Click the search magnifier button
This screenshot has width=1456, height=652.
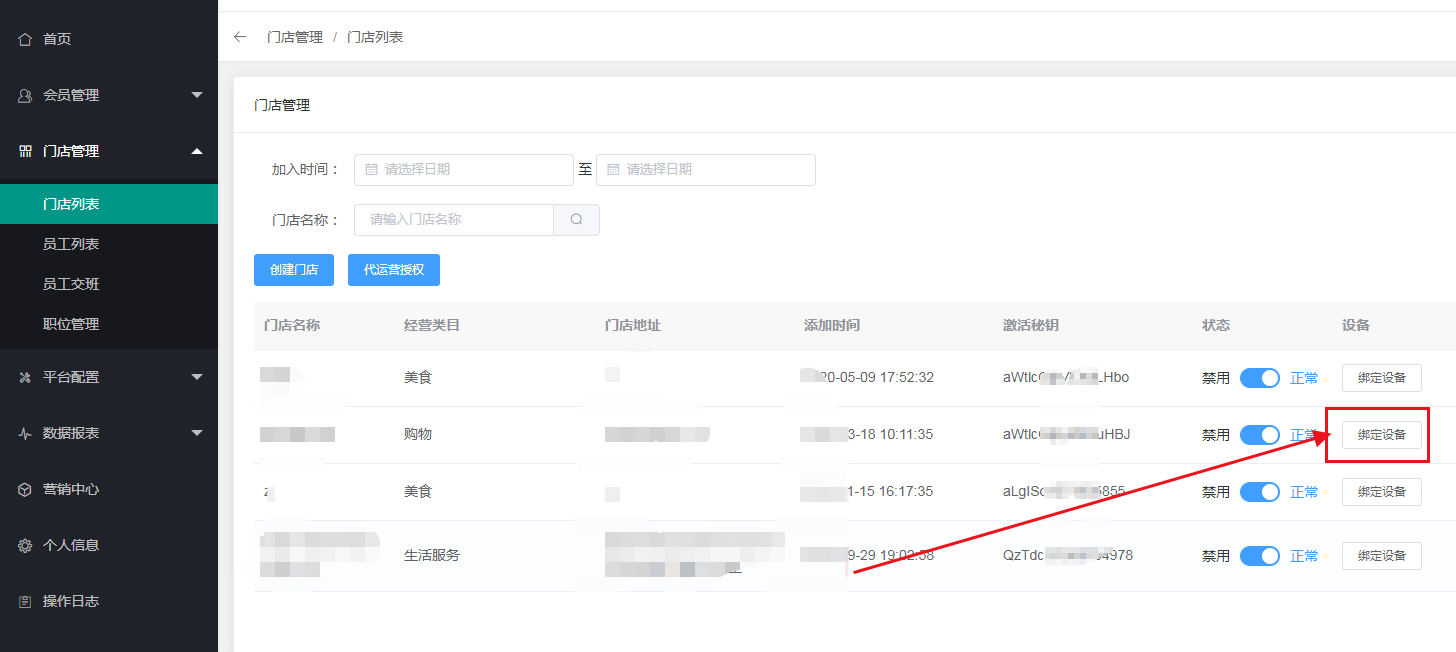(x=576, y=220)
